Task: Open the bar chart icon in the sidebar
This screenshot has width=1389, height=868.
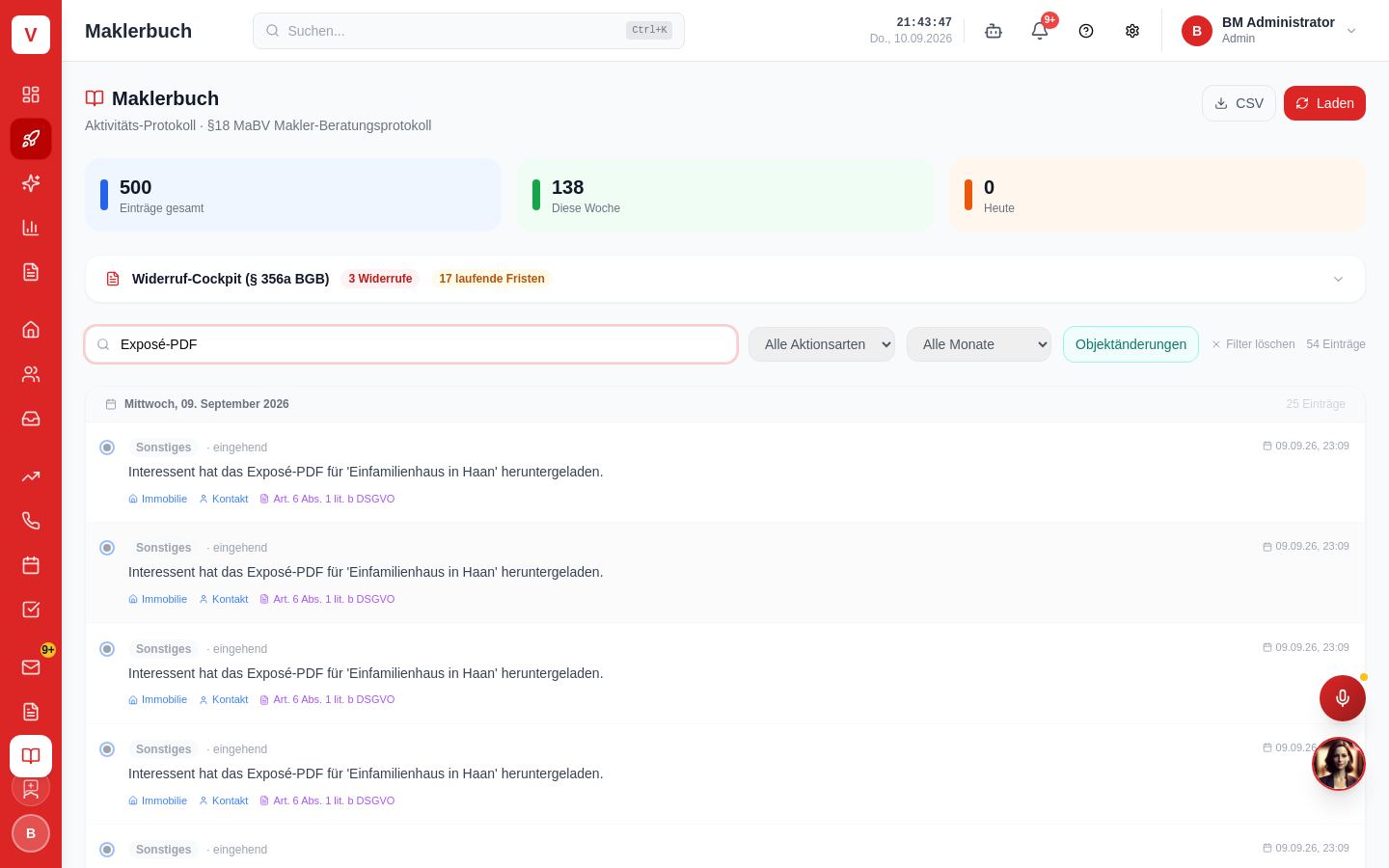Action: pos(31,228)
